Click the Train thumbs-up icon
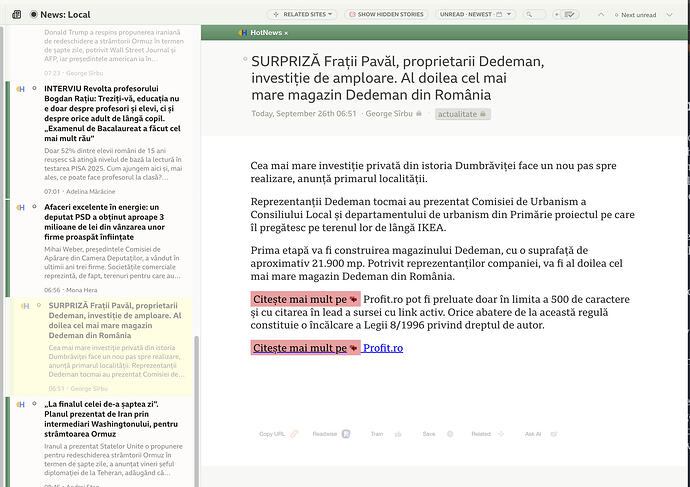This screenshot has height=487, width=690. [398, 434]
